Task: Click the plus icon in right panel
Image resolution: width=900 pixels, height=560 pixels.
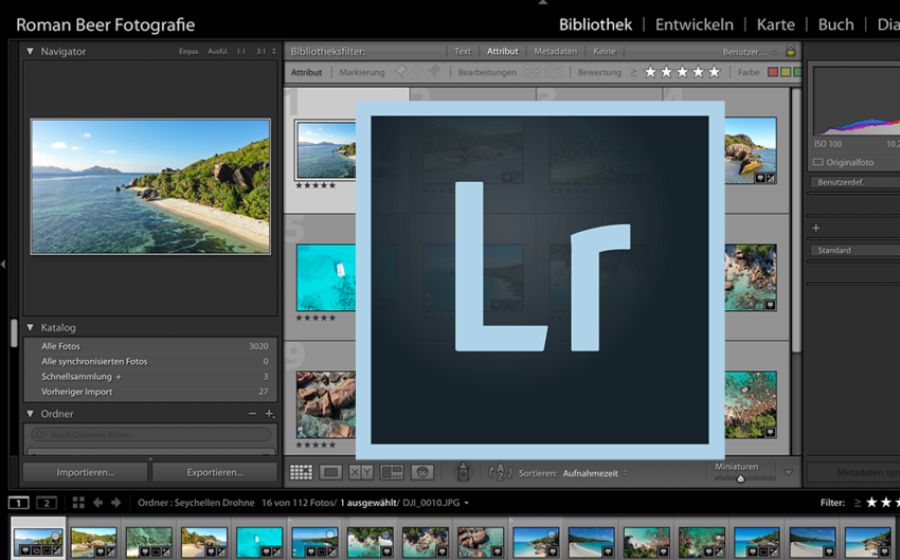Action: click(x=816, y=228)
